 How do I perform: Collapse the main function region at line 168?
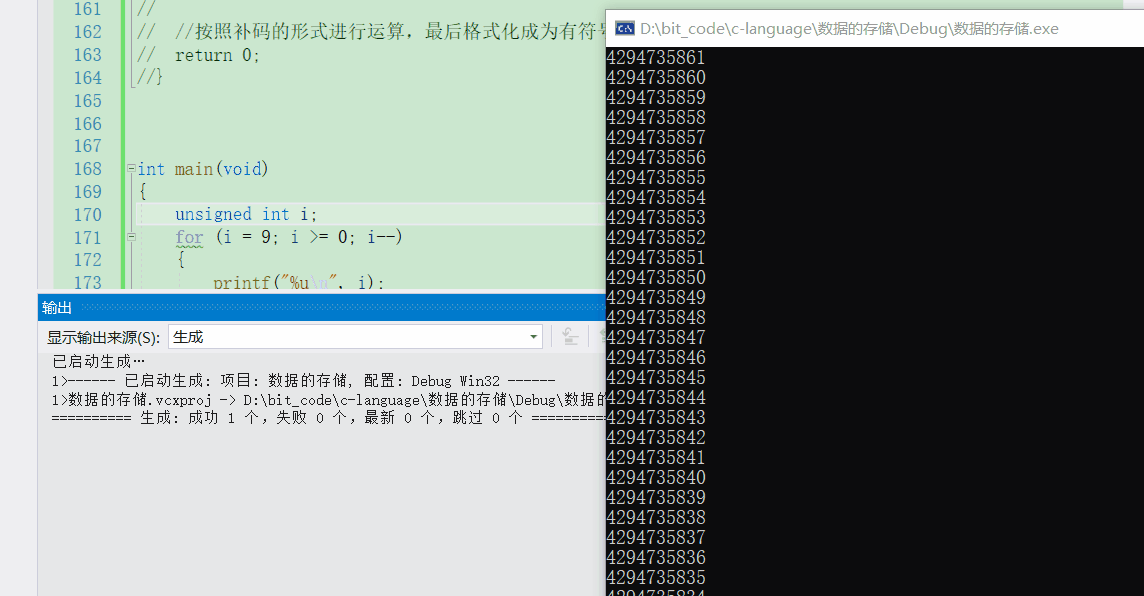pyautogui.click(x=131, y=169)
